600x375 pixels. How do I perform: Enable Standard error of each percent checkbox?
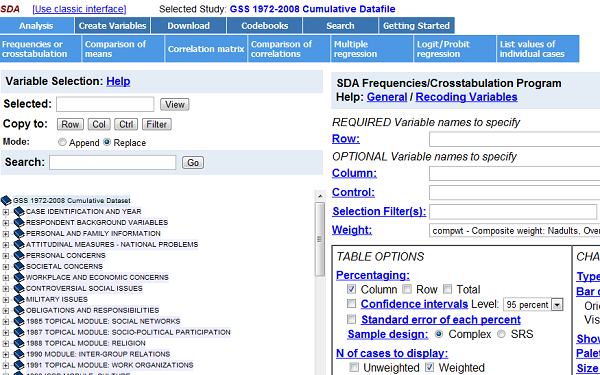[x=351, y=319]
